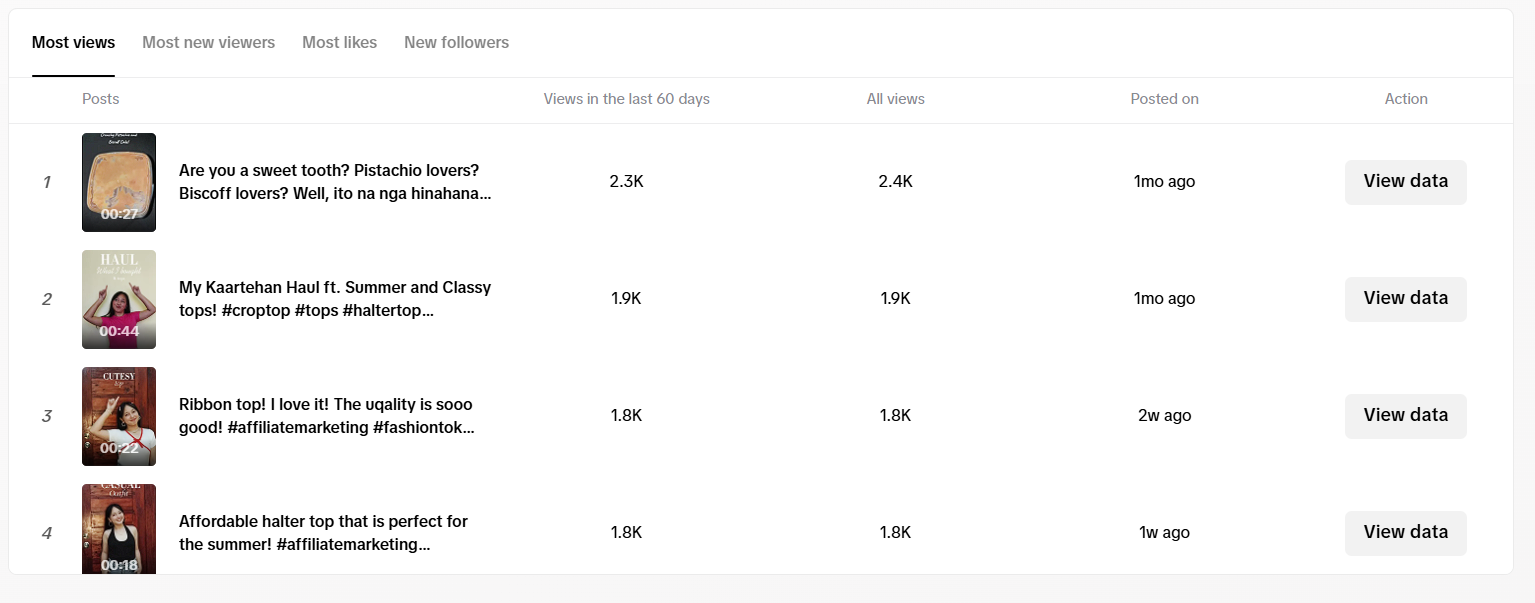Click the 'Are you a sweet tooth?' post title
Image resolution: width=1535 pixels, height=603 pixels.
[334, 182]
